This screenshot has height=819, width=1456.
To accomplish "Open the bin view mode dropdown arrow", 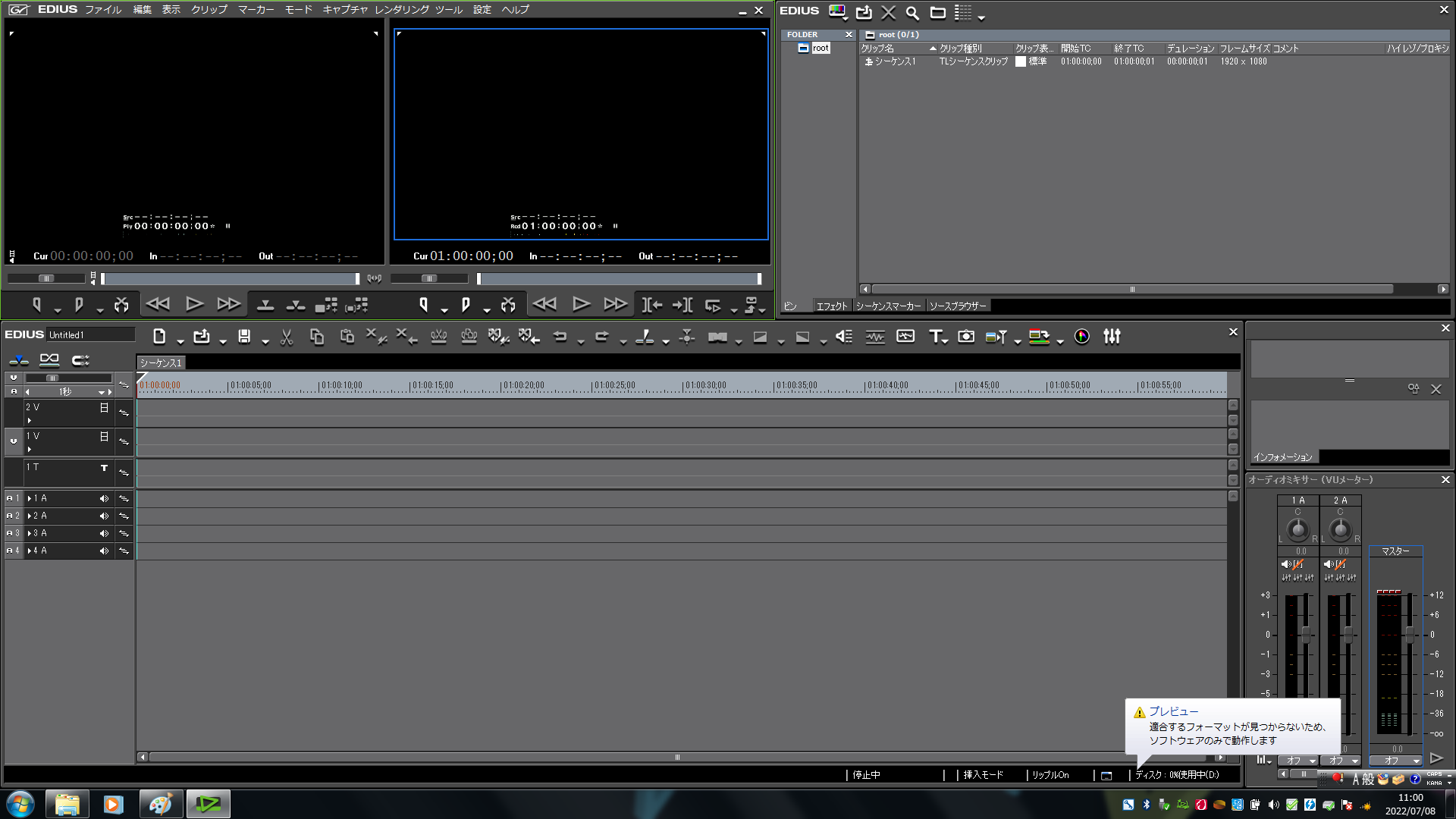I will 981,17.
